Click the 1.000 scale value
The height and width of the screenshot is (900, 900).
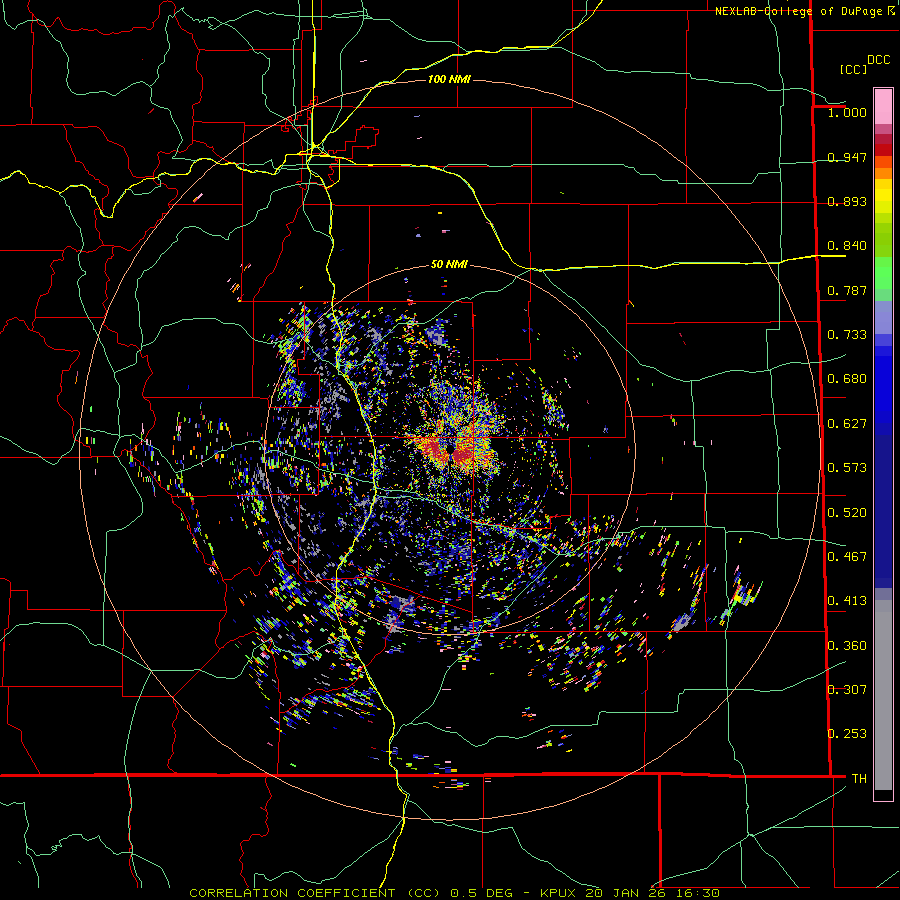point(847,112)
